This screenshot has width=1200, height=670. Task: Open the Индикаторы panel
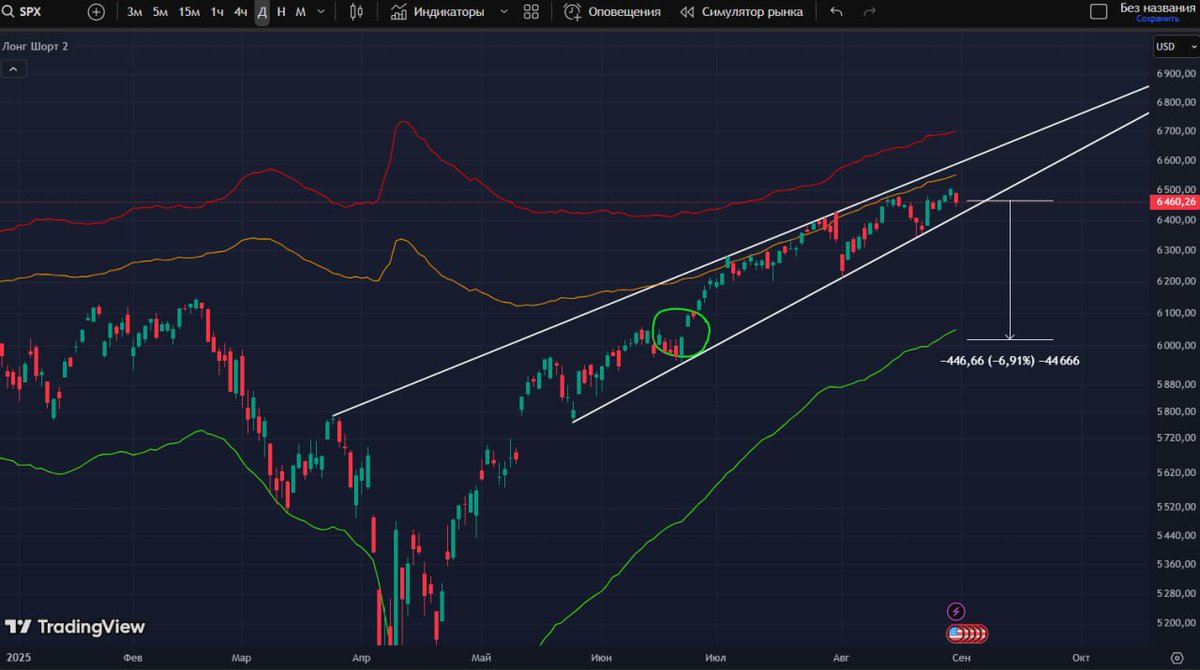(437, 12)
